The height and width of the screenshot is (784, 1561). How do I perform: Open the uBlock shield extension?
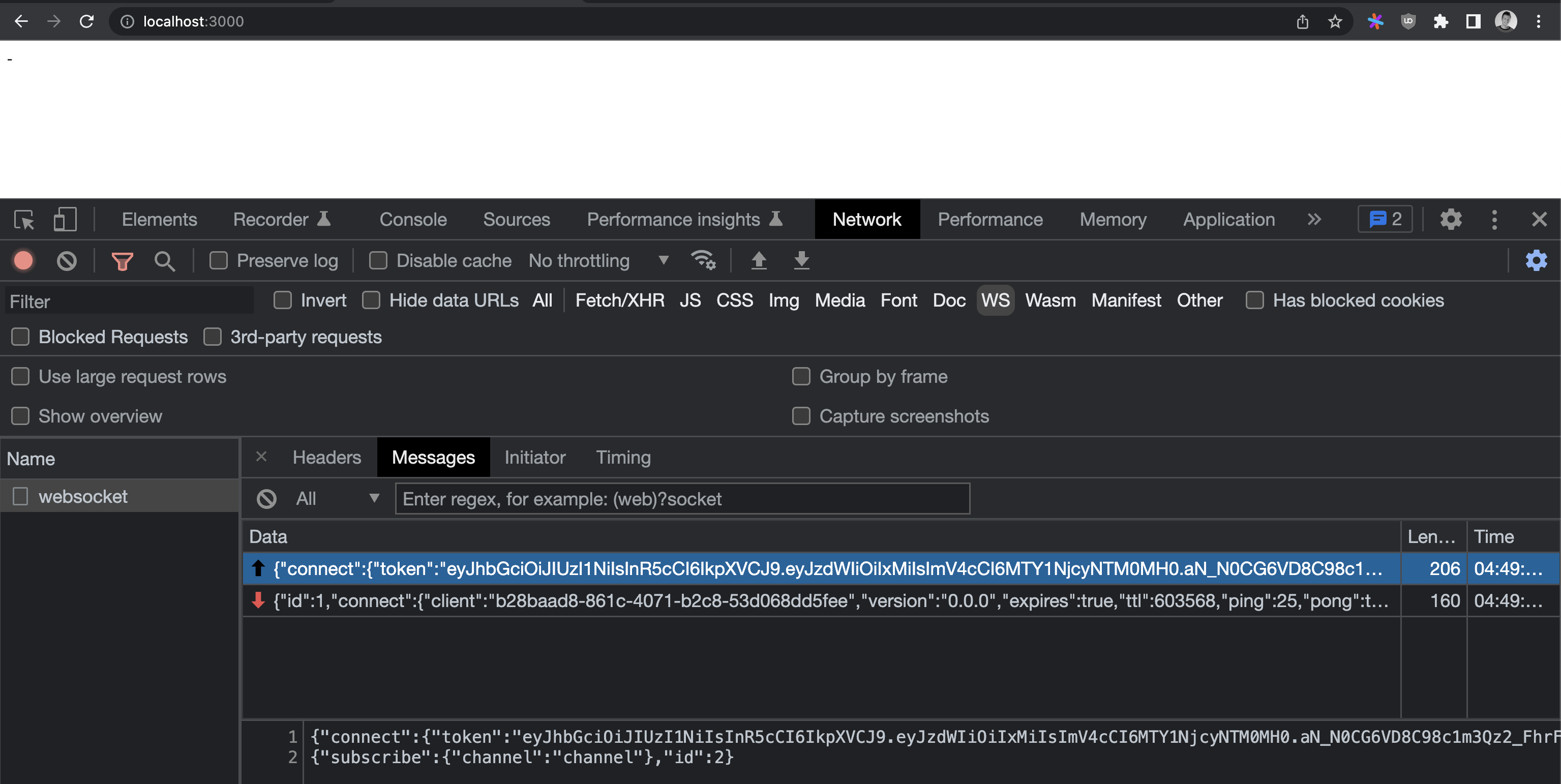(1408, 22)
